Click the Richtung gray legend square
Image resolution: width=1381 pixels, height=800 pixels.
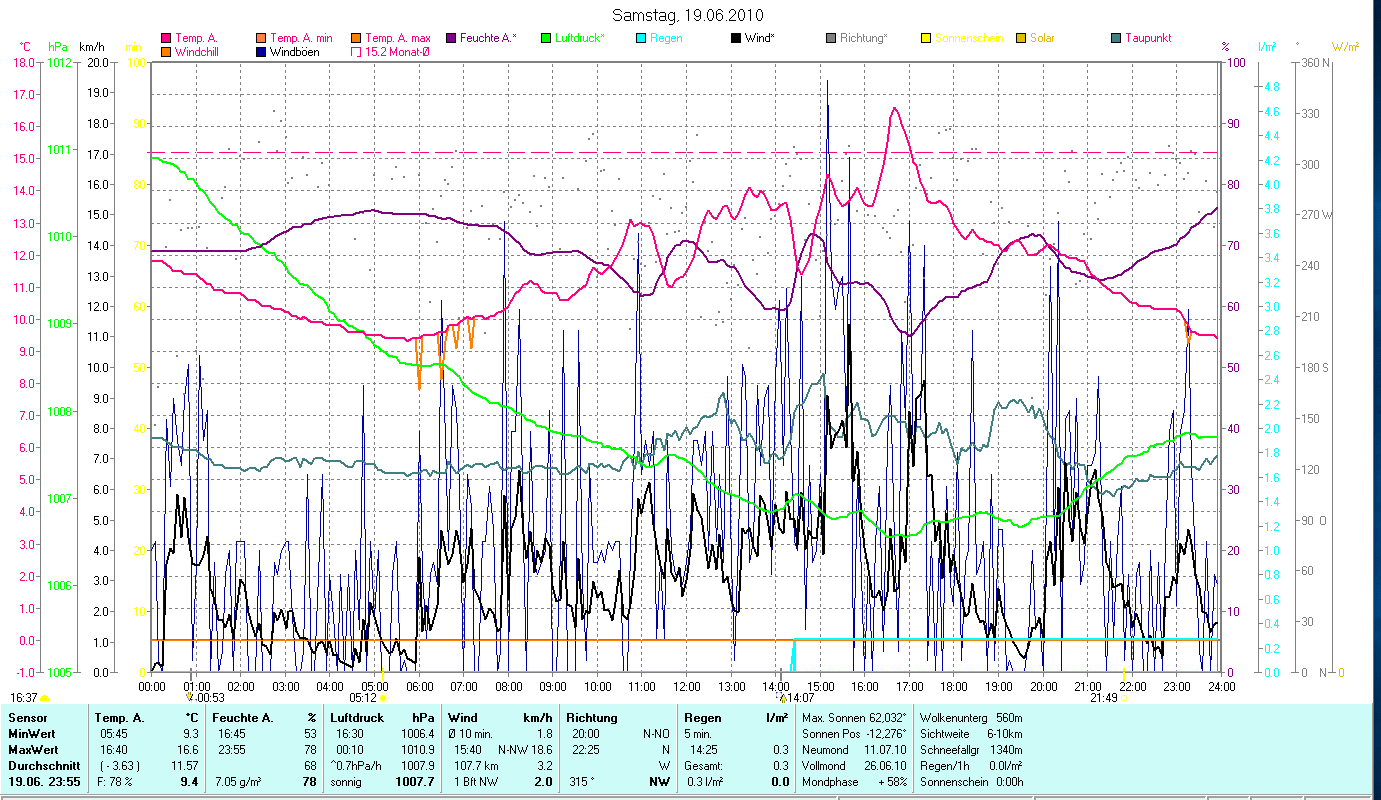(x=831, y=38)
